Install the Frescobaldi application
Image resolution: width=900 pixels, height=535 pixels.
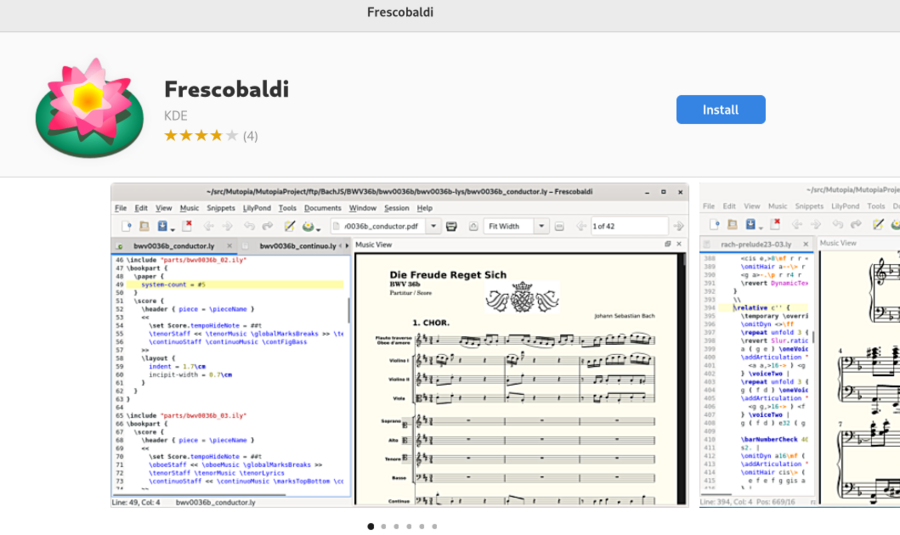pos(720,110)
